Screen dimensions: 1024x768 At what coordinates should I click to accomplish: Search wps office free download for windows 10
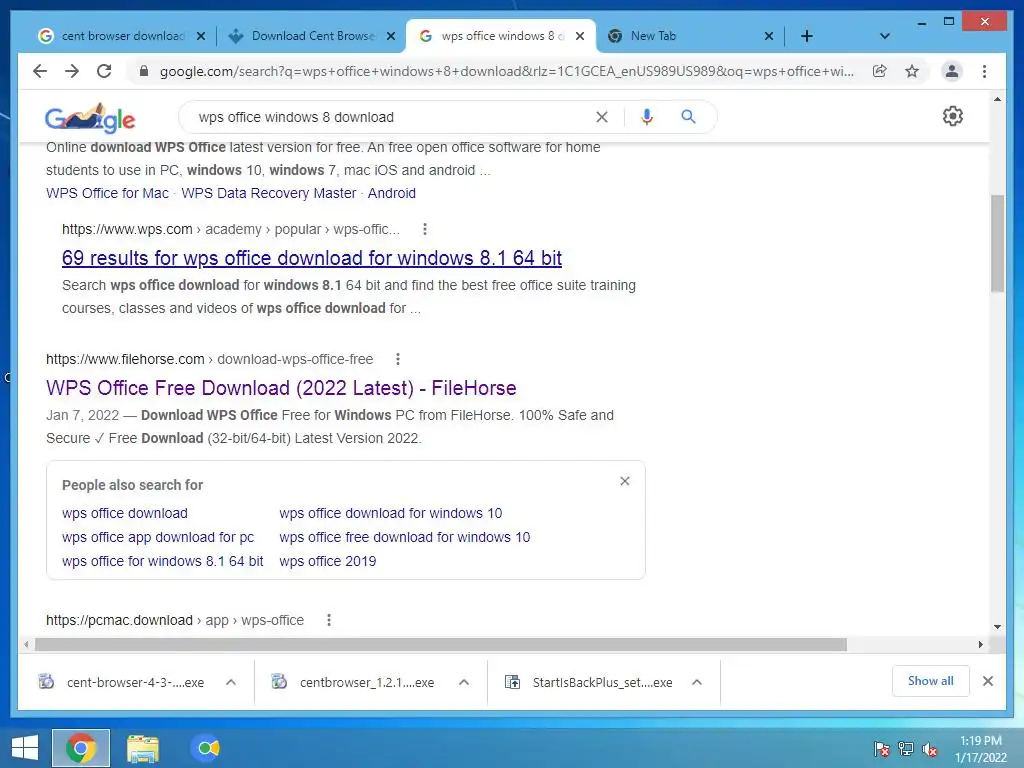click(404, 537)
